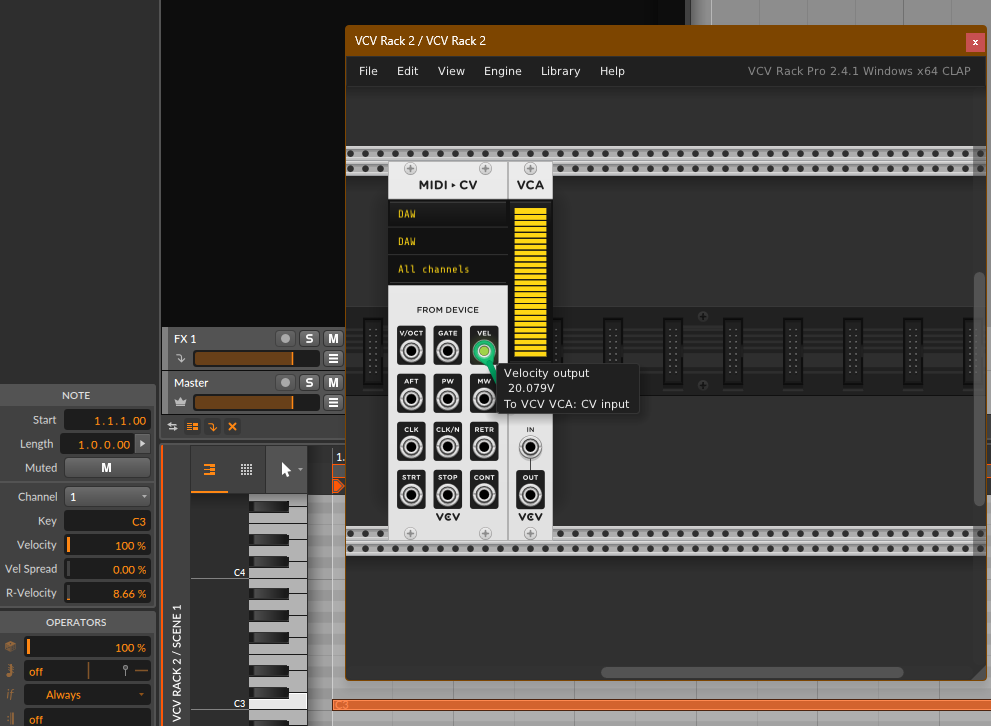The width and height of the screenshot is (991, 726).
Task: Select the piano roll list view icon
Action: [x=209, y=469]
